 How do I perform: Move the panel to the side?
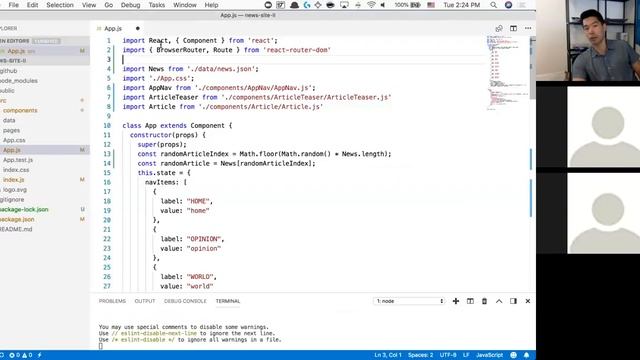pos(513,301)
